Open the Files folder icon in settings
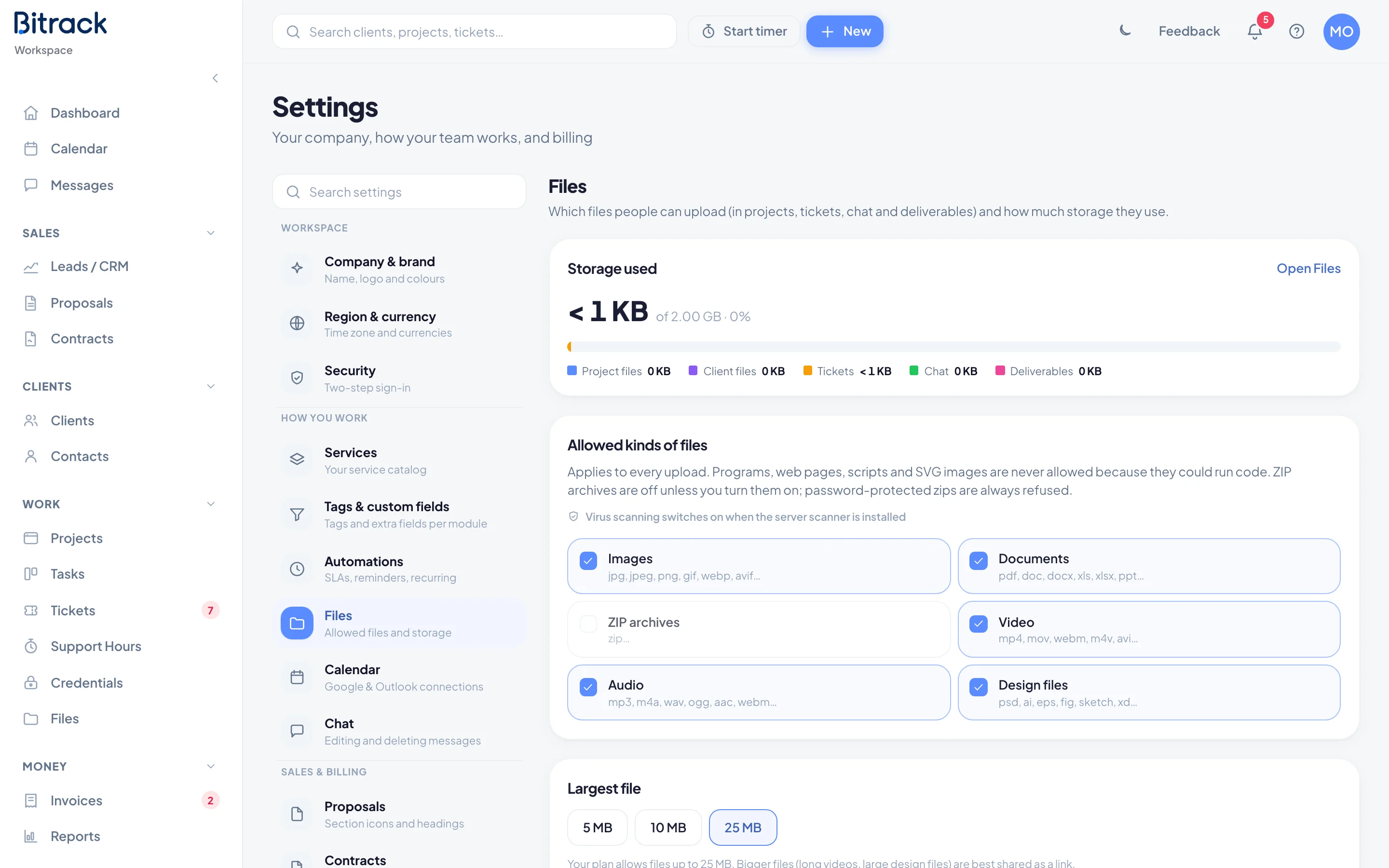 [297, 623]
